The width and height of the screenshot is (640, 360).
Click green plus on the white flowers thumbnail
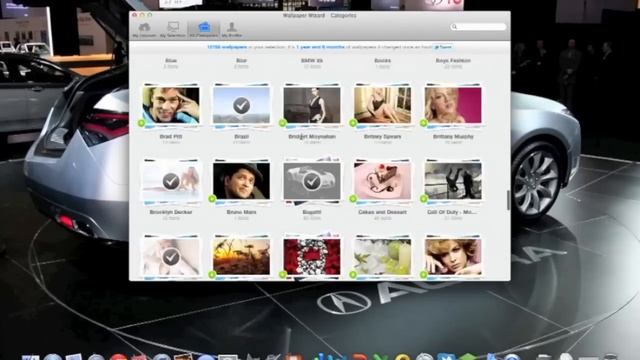click(x=353, y=275)
